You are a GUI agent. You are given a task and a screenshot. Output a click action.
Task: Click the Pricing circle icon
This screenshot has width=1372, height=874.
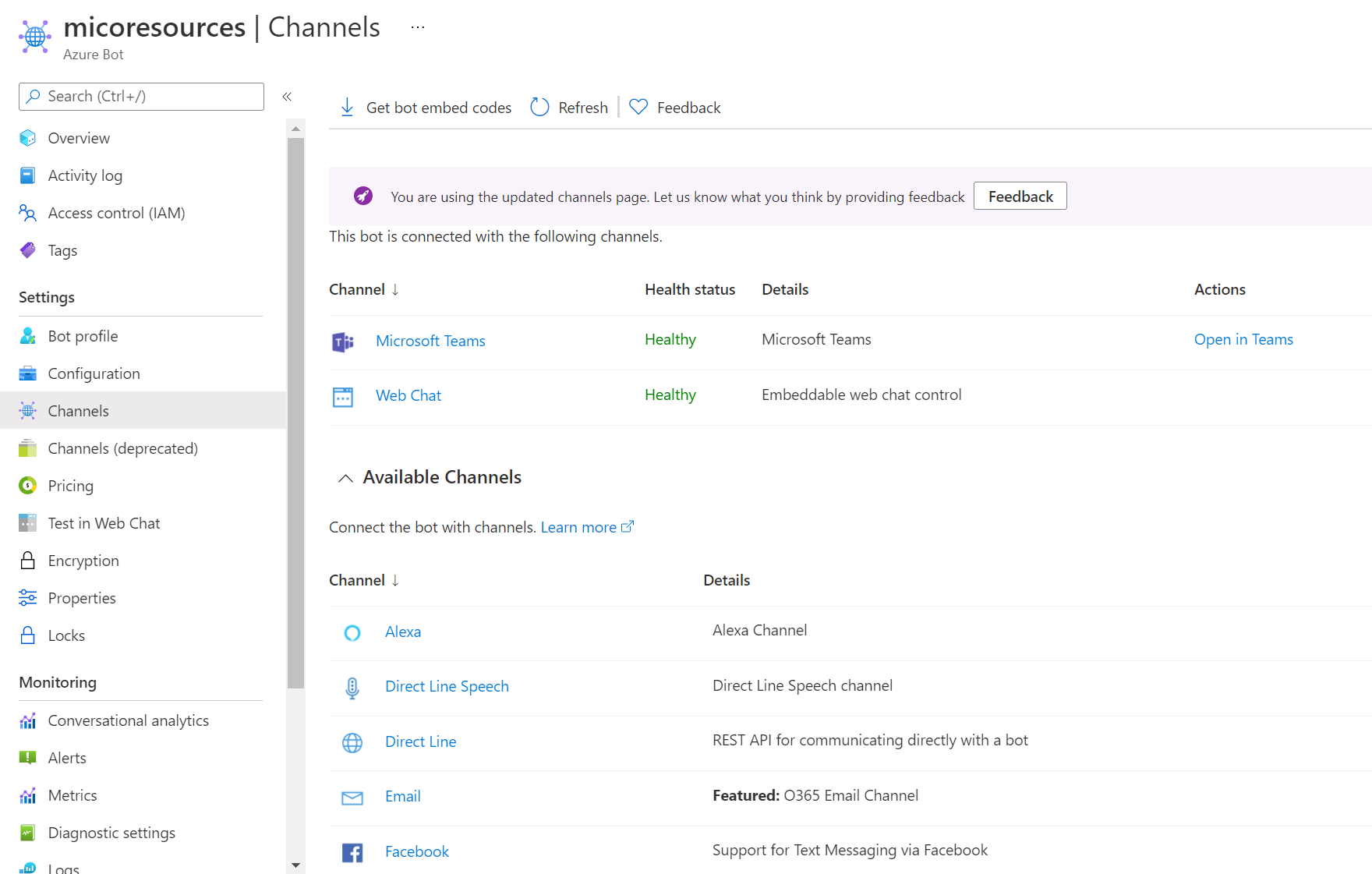(28, 486)
